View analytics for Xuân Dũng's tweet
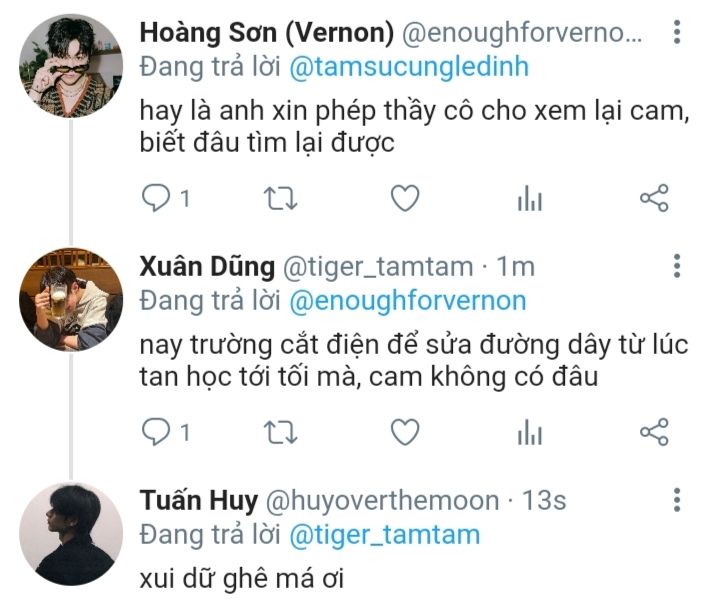Screen dimensions: 719x611 click(x=529, y=432)
